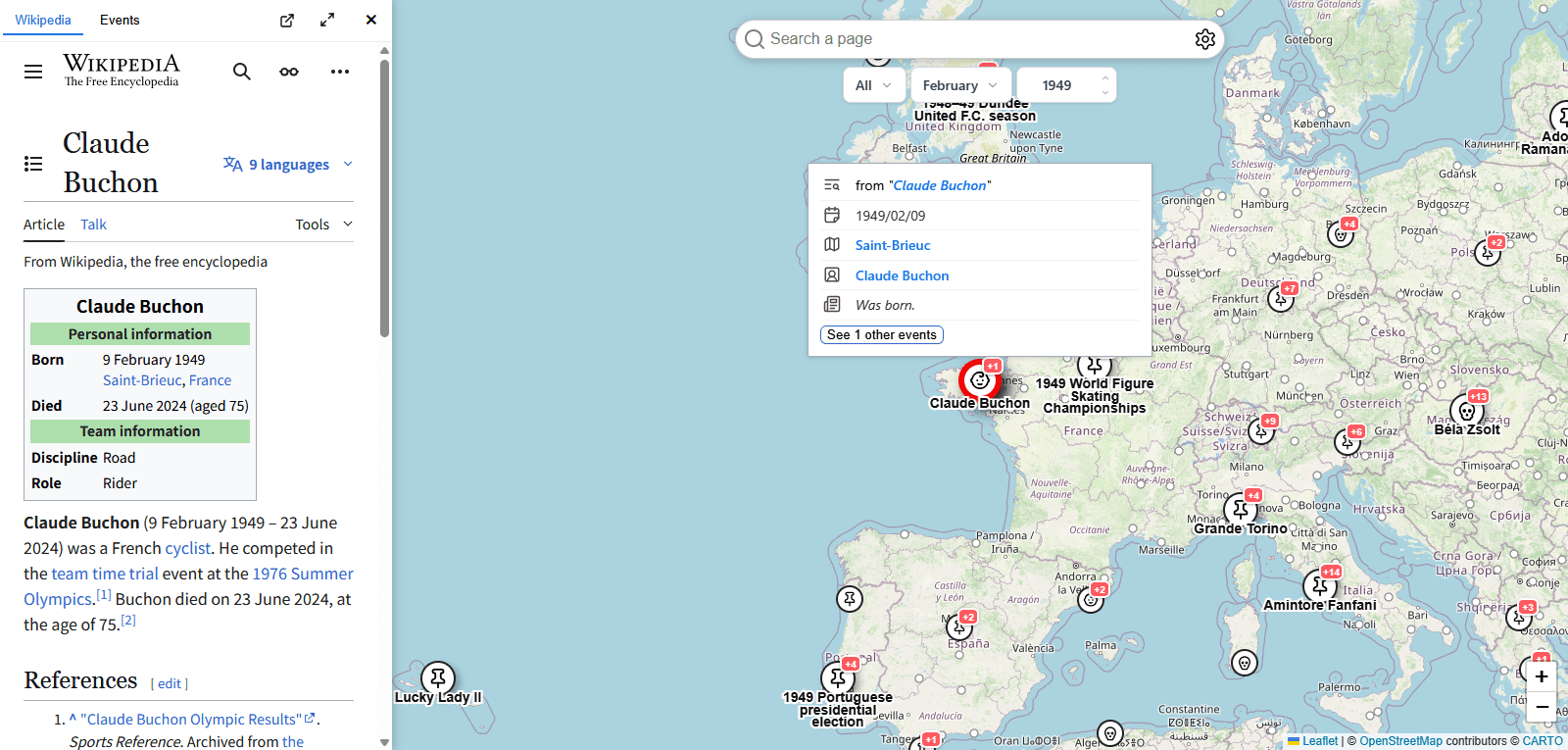The image size is (1568, 750).
Task: Open the appearance glasses icon
Action: pos(289,72)
